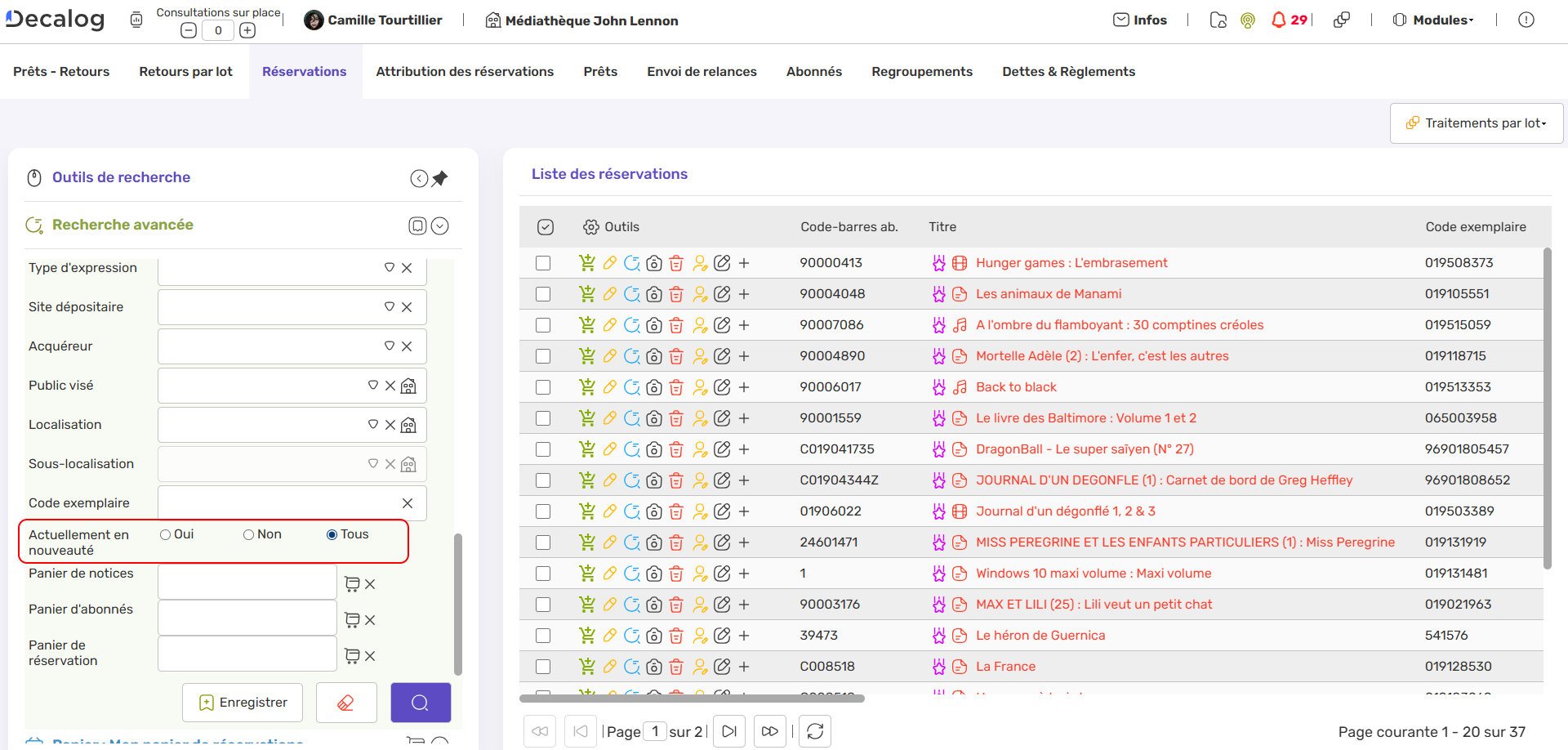The height and width of the screenshot is (750, 1568).
Task: Click the trash icon for Hunger games row
Action: point(676,263)
